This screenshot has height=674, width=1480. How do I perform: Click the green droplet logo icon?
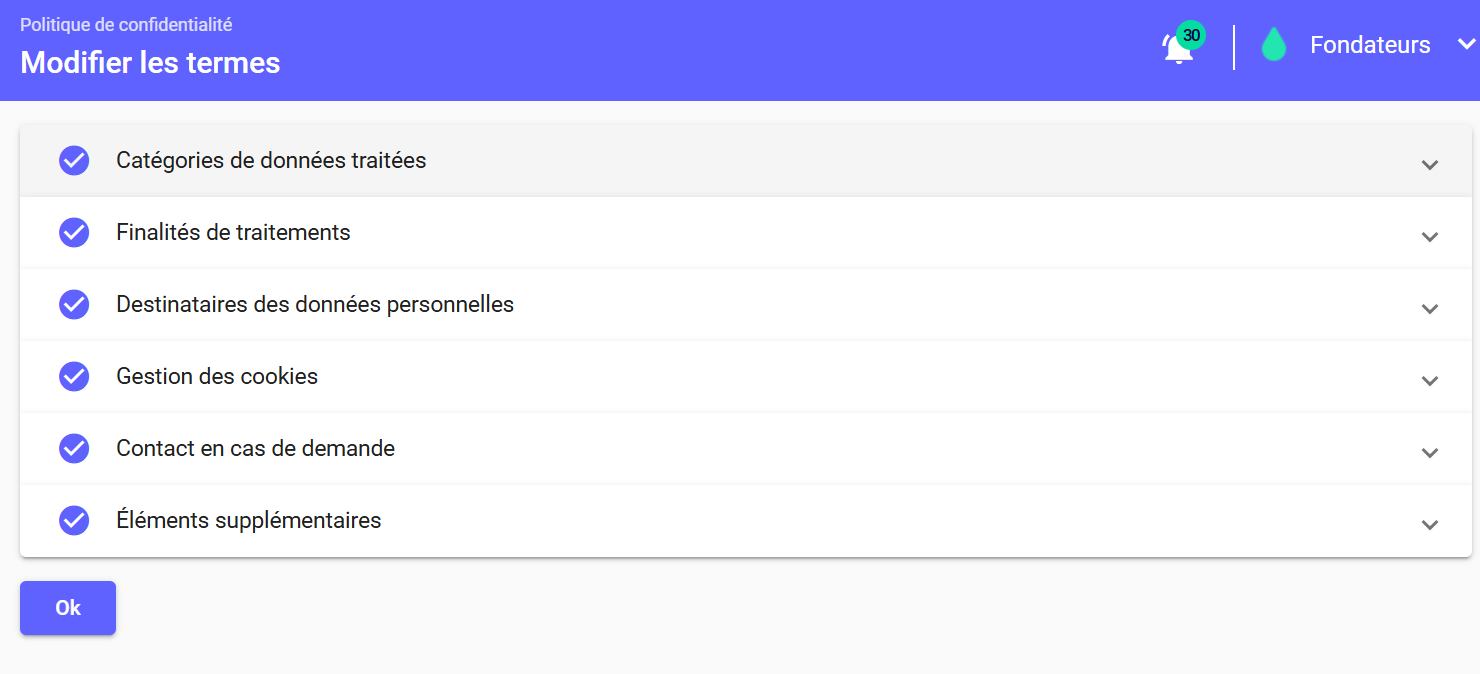[x=1273, y=45]
